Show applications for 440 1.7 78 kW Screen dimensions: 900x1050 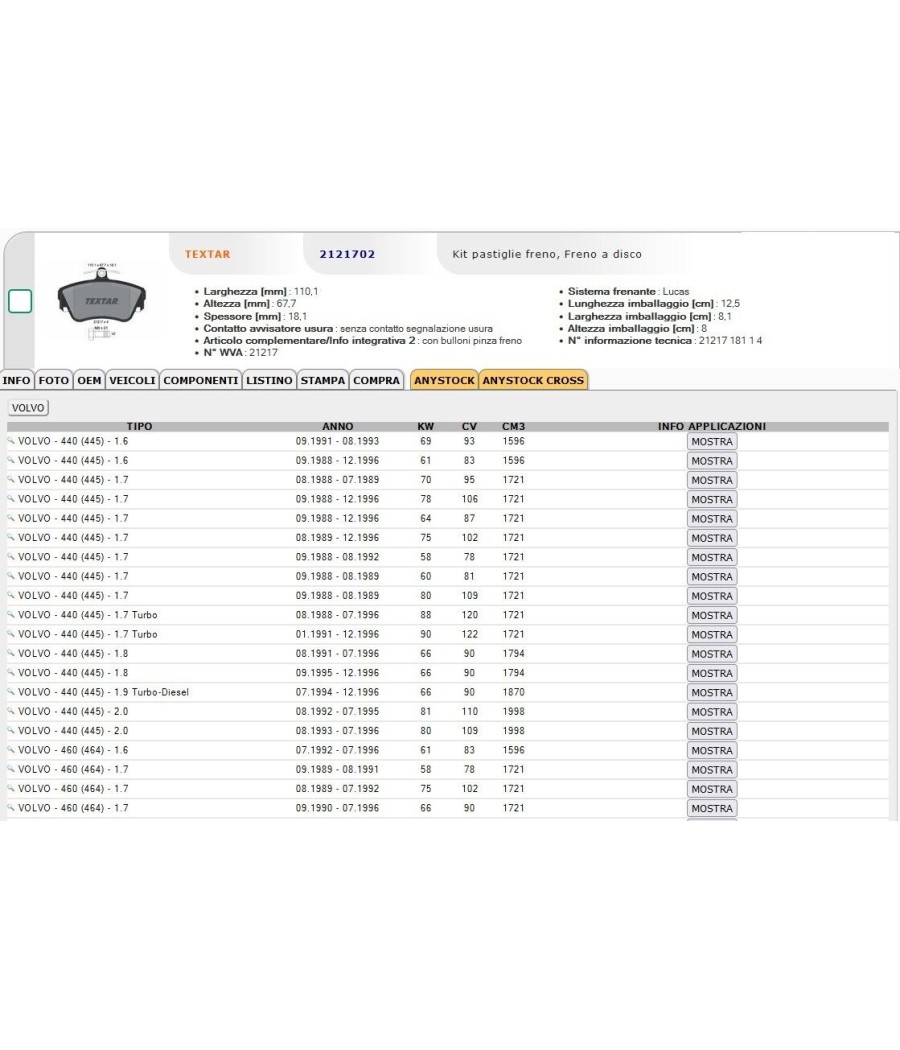pos(712,500)
